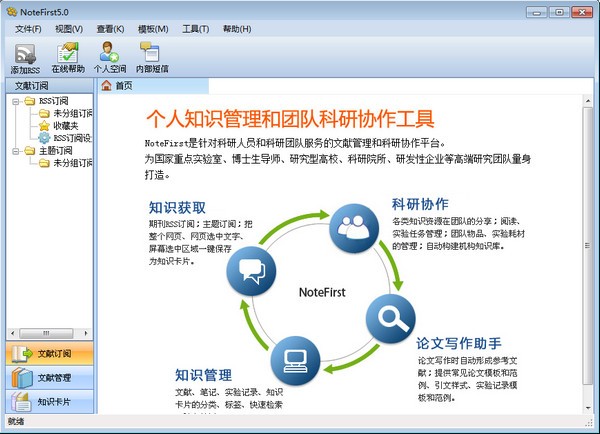Click the 科研协作 heading

coord(420,204)
